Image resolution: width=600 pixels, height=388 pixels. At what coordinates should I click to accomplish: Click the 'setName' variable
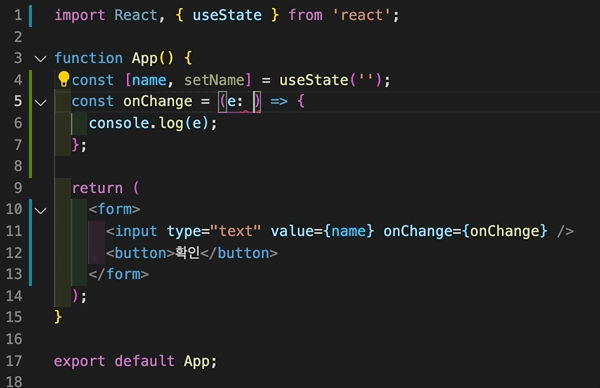214,80
